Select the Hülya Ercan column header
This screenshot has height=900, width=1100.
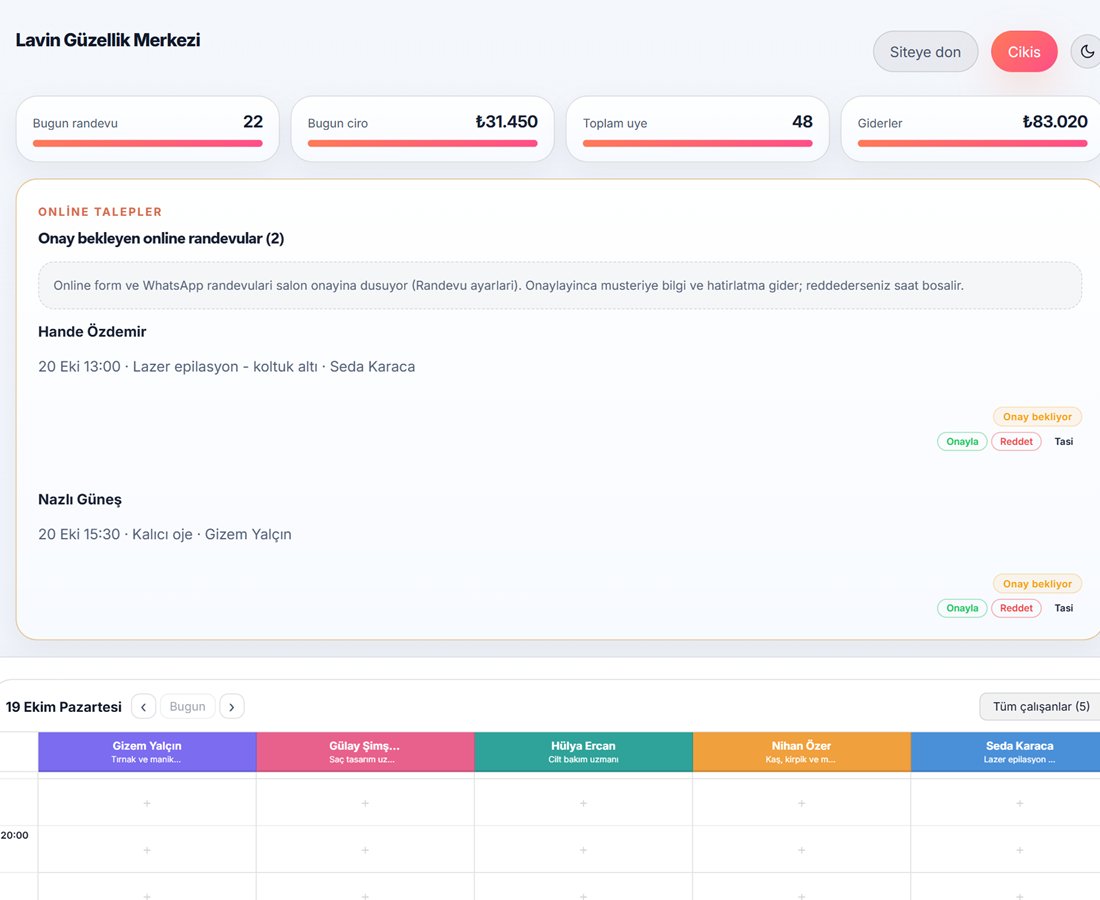[584, 751]
